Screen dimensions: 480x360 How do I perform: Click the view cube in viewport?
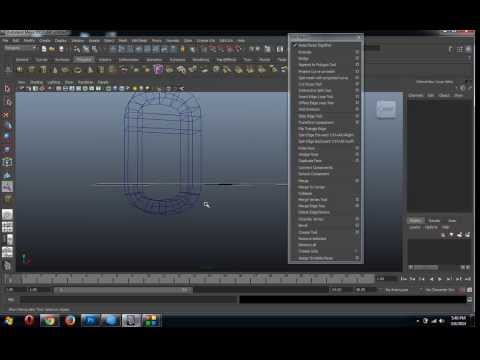[x=386, y=109]
